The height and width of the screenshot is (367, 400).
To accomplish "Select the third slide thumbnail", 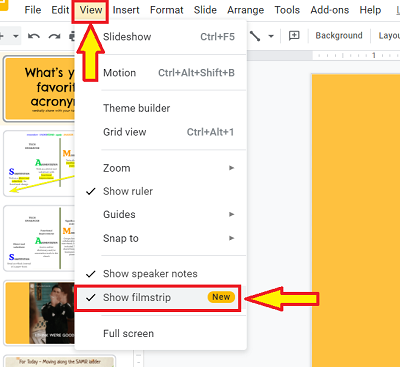I will tap(39, 238).
